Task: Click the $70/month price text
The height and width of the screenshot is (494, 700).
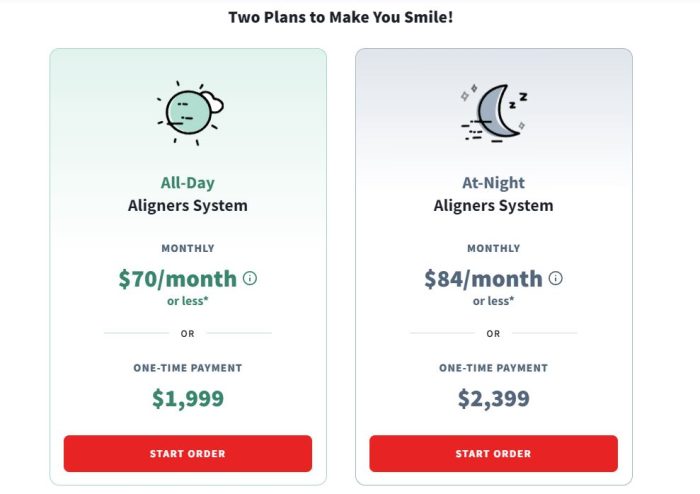Action: click(x=178, y=279)
